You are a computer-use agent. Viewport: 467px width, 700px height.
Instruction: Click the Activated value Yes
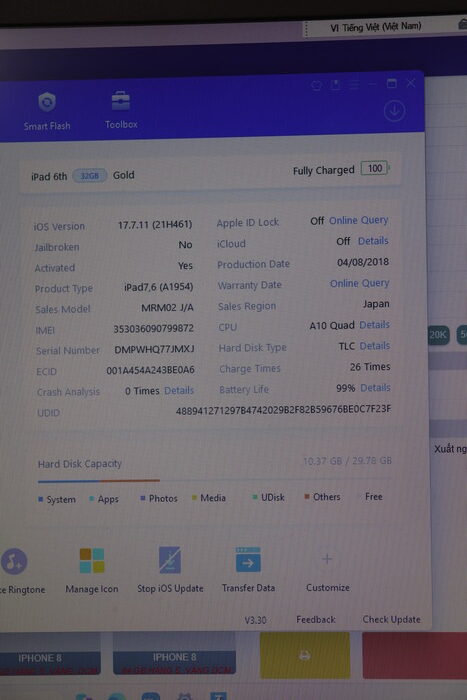point(185,266)
